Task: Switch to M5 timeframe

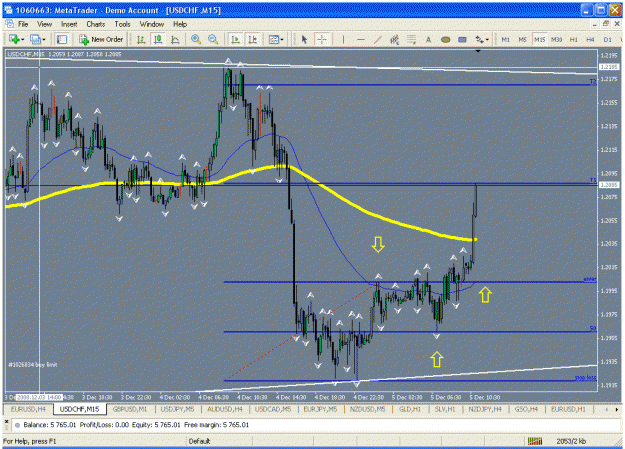Action: 522,39
